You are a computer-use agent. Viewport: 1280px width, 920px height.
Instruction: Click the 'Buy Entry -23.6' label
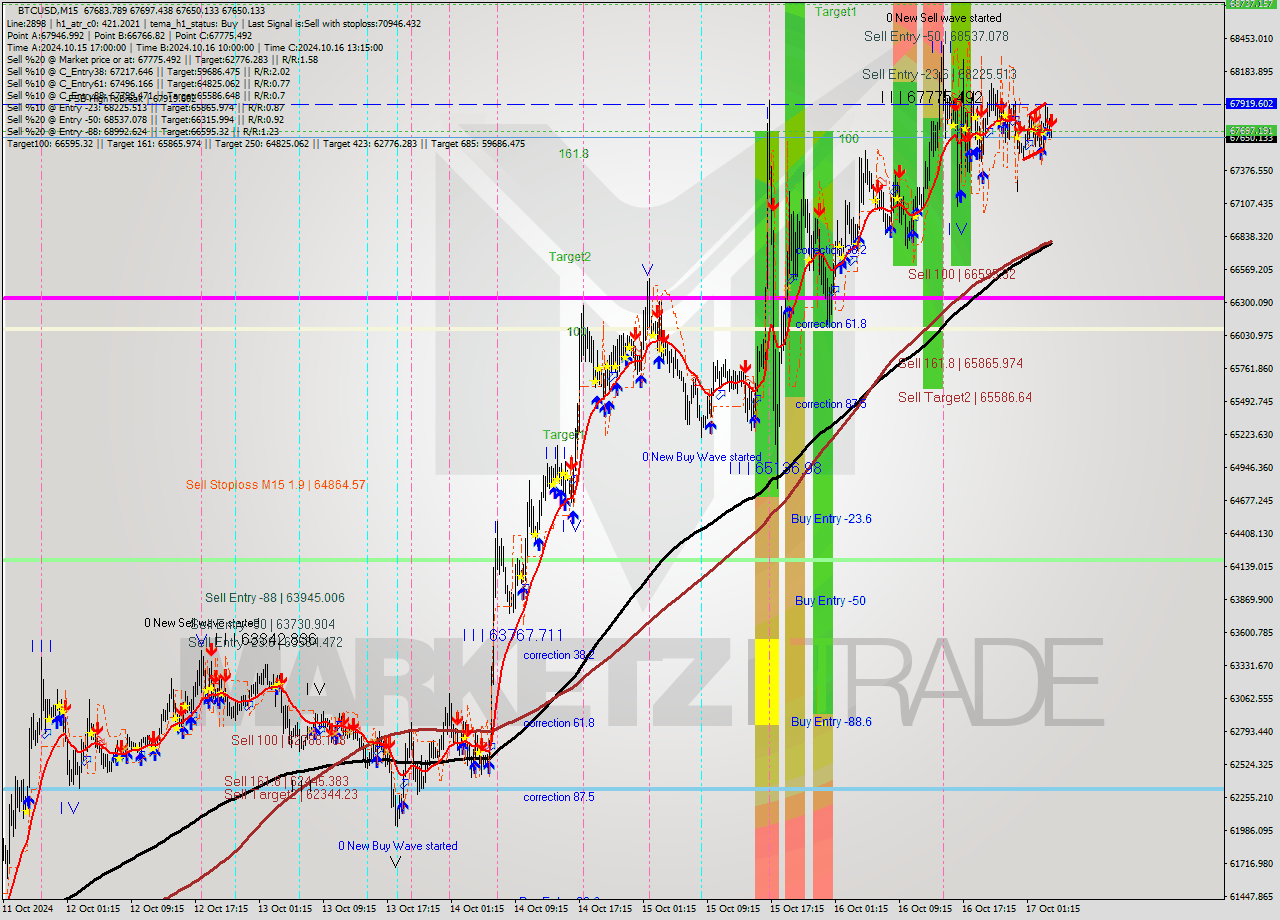[831, 519]
